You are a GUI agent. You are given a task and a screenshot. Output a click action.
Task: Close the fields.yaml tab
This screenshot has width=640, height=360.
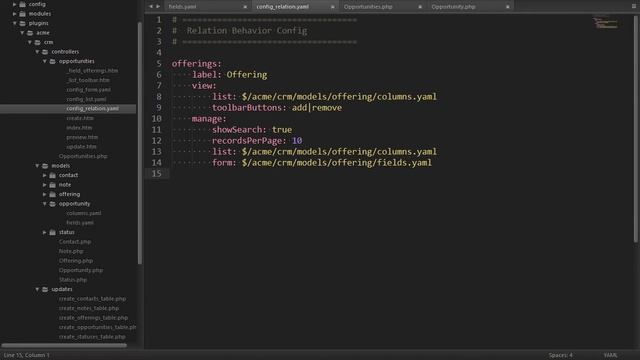coord(245,7)
